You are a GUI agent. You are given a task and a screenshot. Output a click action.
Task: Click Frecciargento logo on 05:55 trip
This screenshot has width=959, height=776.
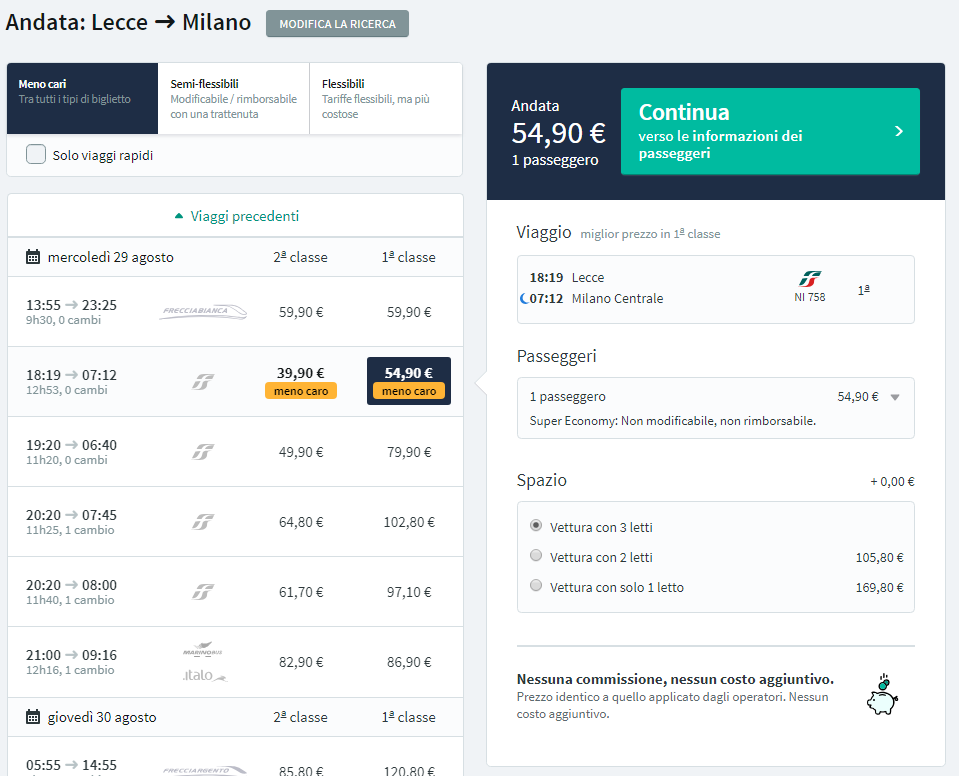(205, 770)
